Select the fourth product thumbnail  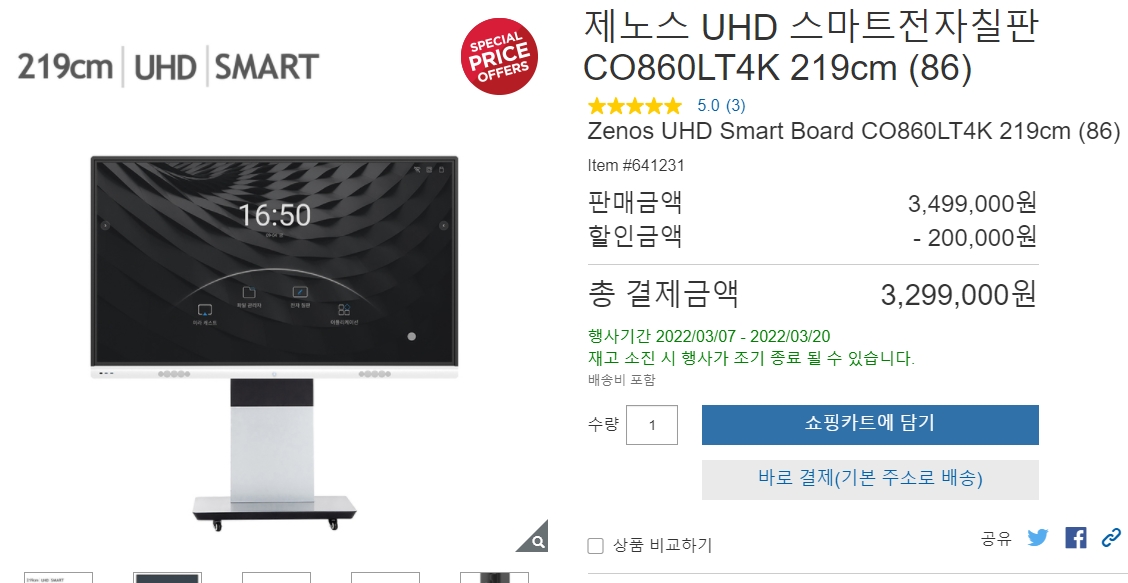tap(385, 577)
